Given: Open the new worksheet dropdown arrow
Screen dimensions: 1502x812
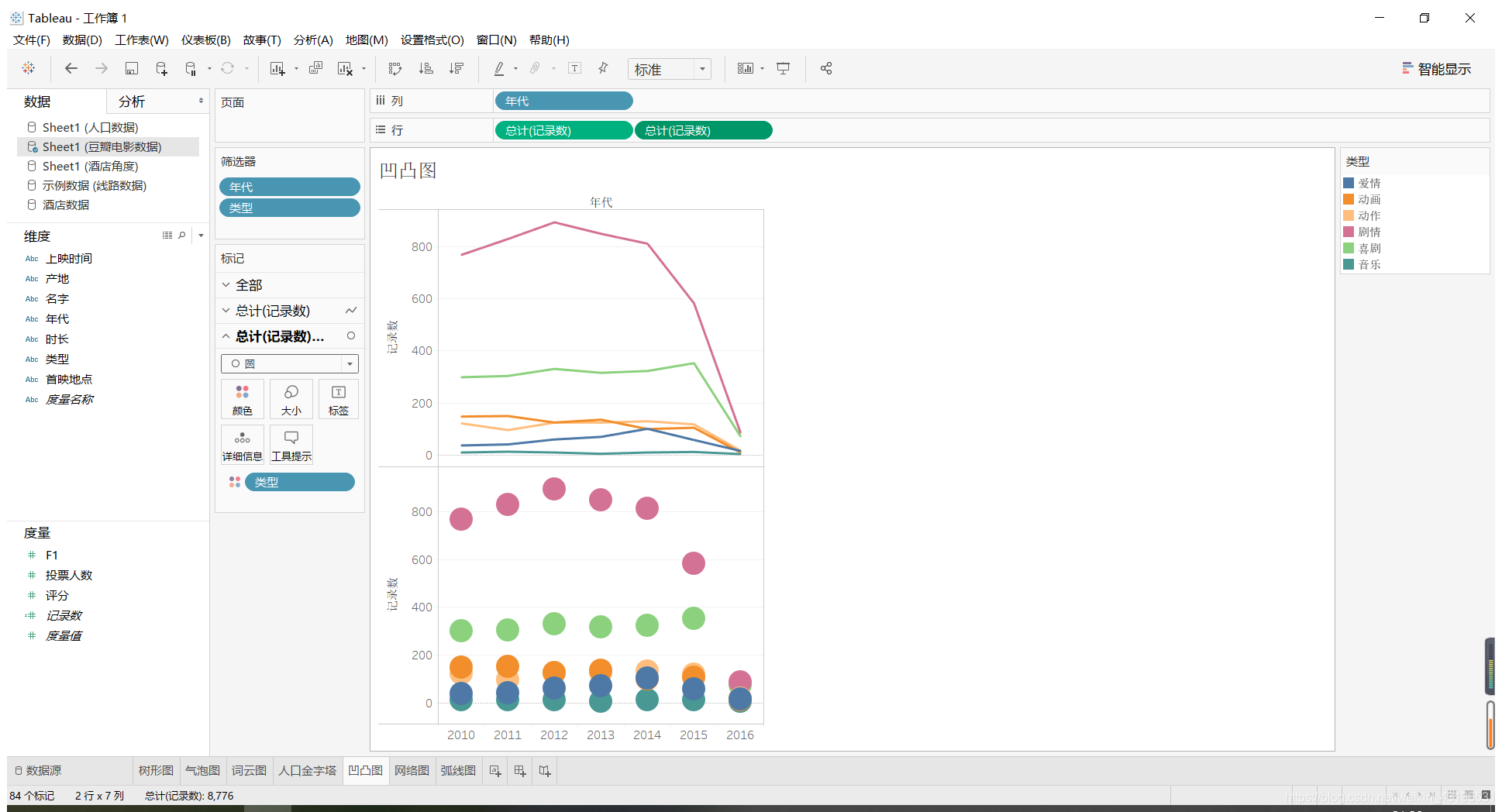Looking at the screenshot, I should pyautogui.click(x=296, y=69).
